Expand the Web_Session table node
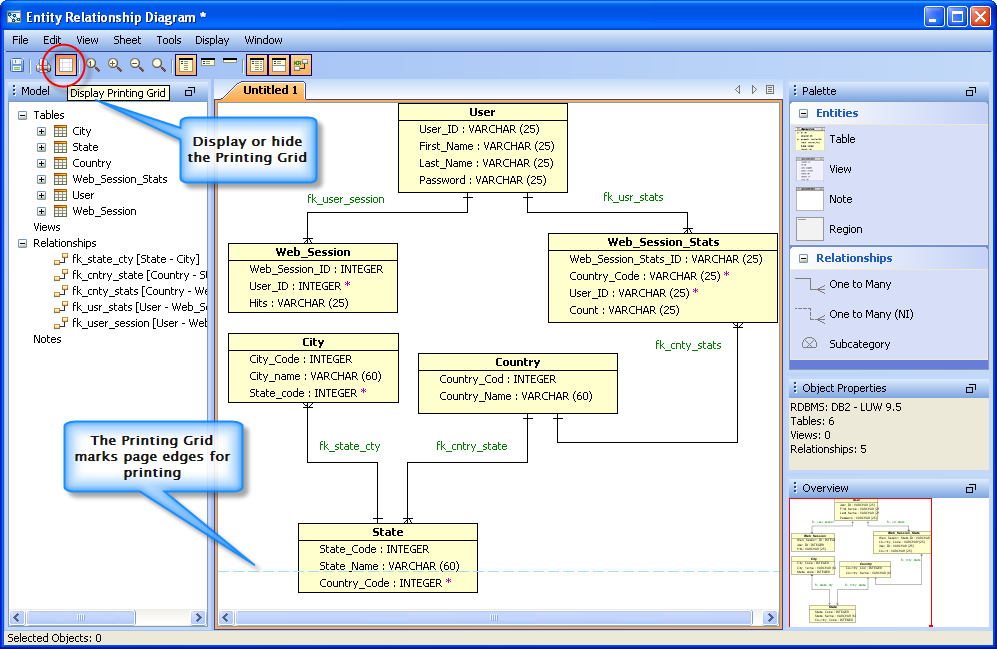Screen dimensions: 997x649 pos(41,211)
